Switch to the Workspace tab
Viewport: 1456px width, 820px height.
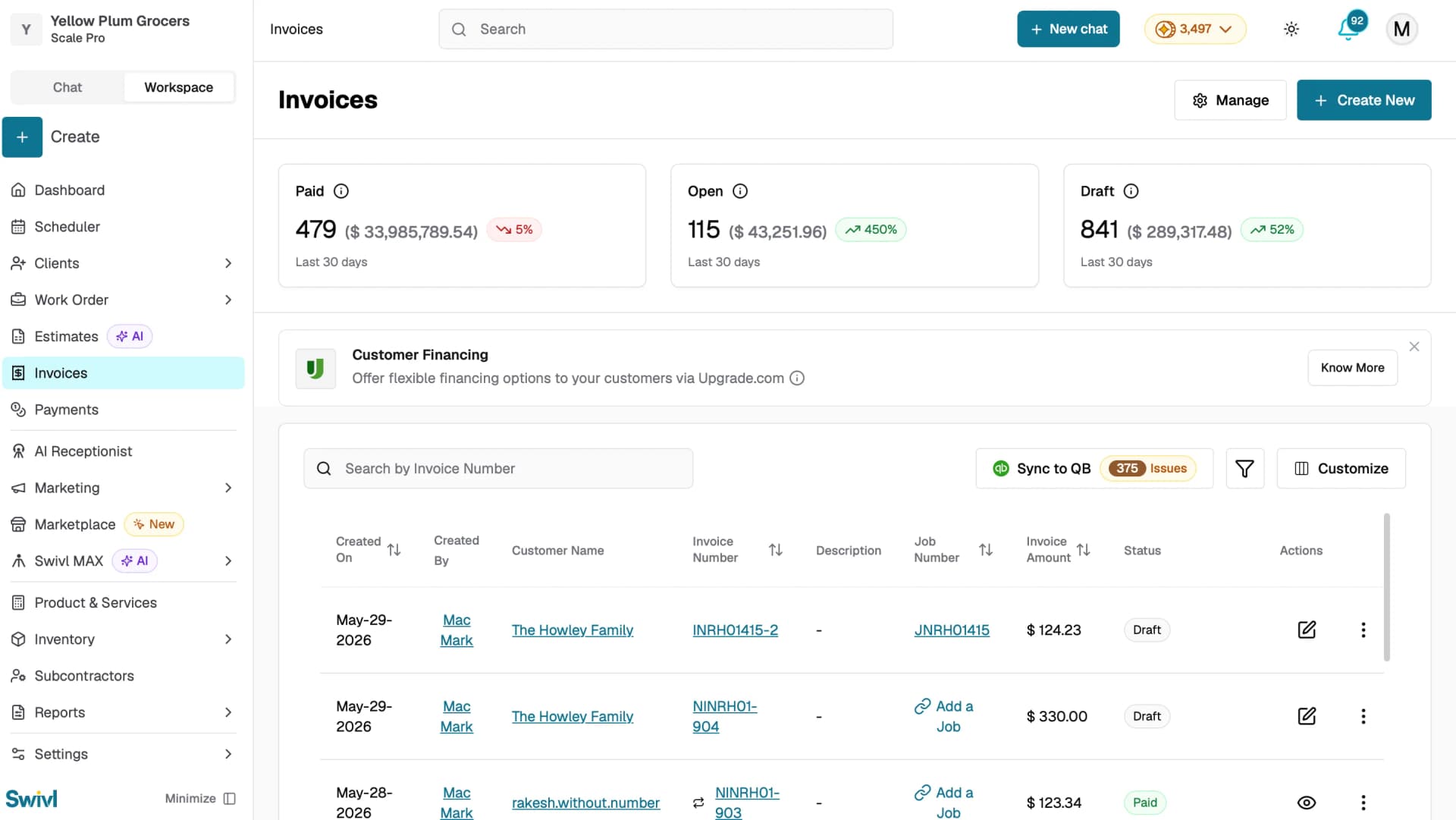tap(179, 87)
